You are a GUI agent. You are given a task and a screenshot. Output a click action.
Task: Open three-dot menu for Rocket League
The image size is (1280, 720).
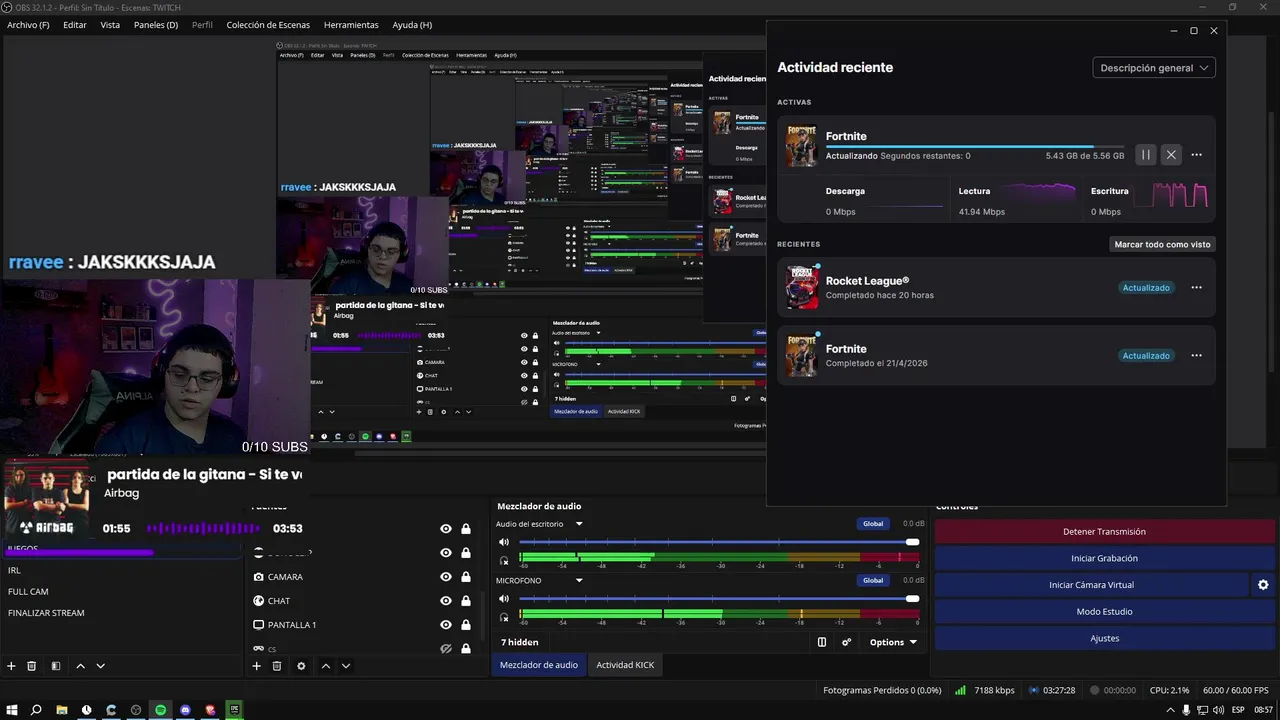(1196, 288)
